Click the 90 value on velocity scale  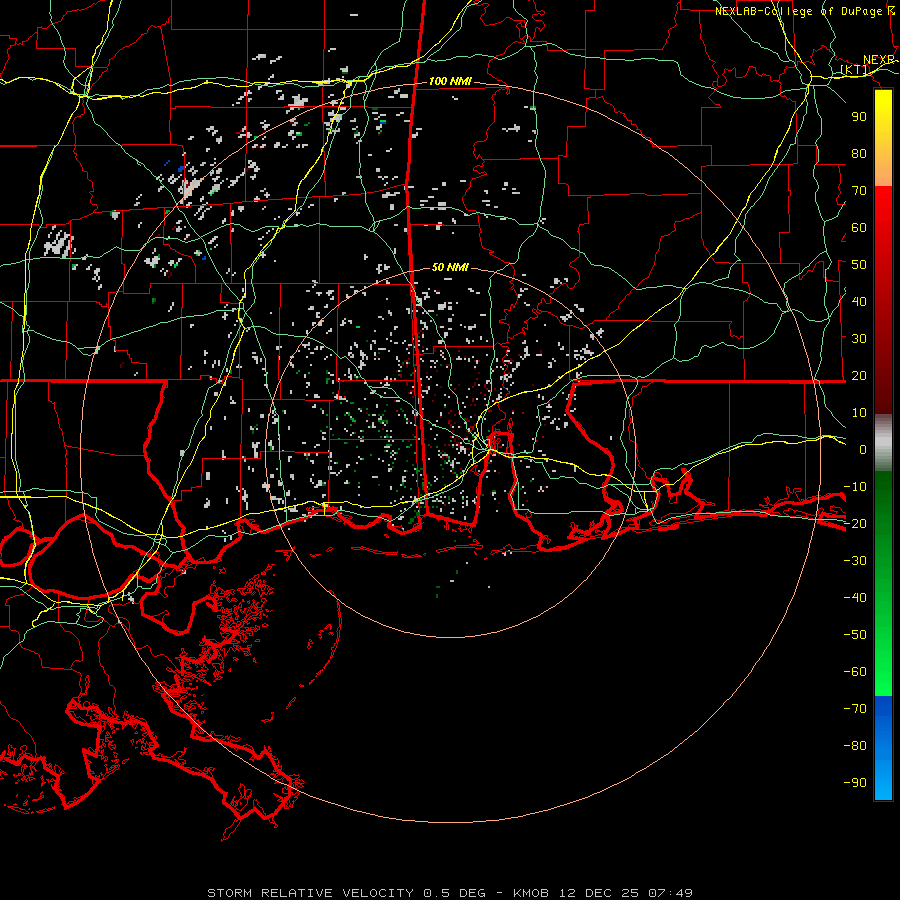[859, 117]
